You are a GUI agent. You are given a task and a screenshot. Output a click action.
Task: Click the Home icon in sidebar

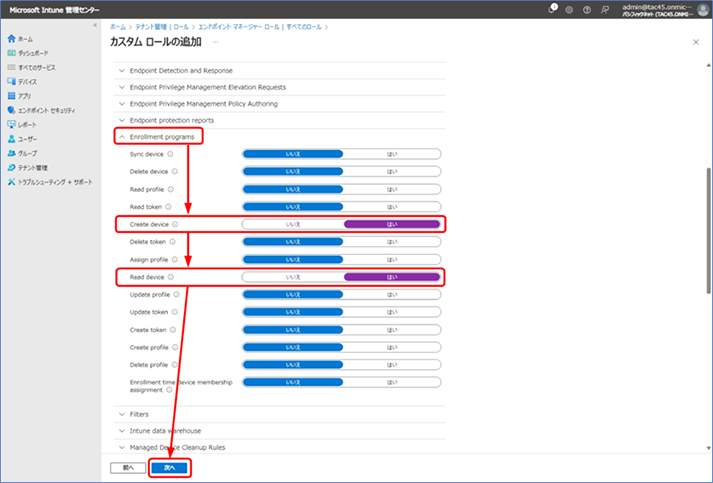tap(11, 39)
